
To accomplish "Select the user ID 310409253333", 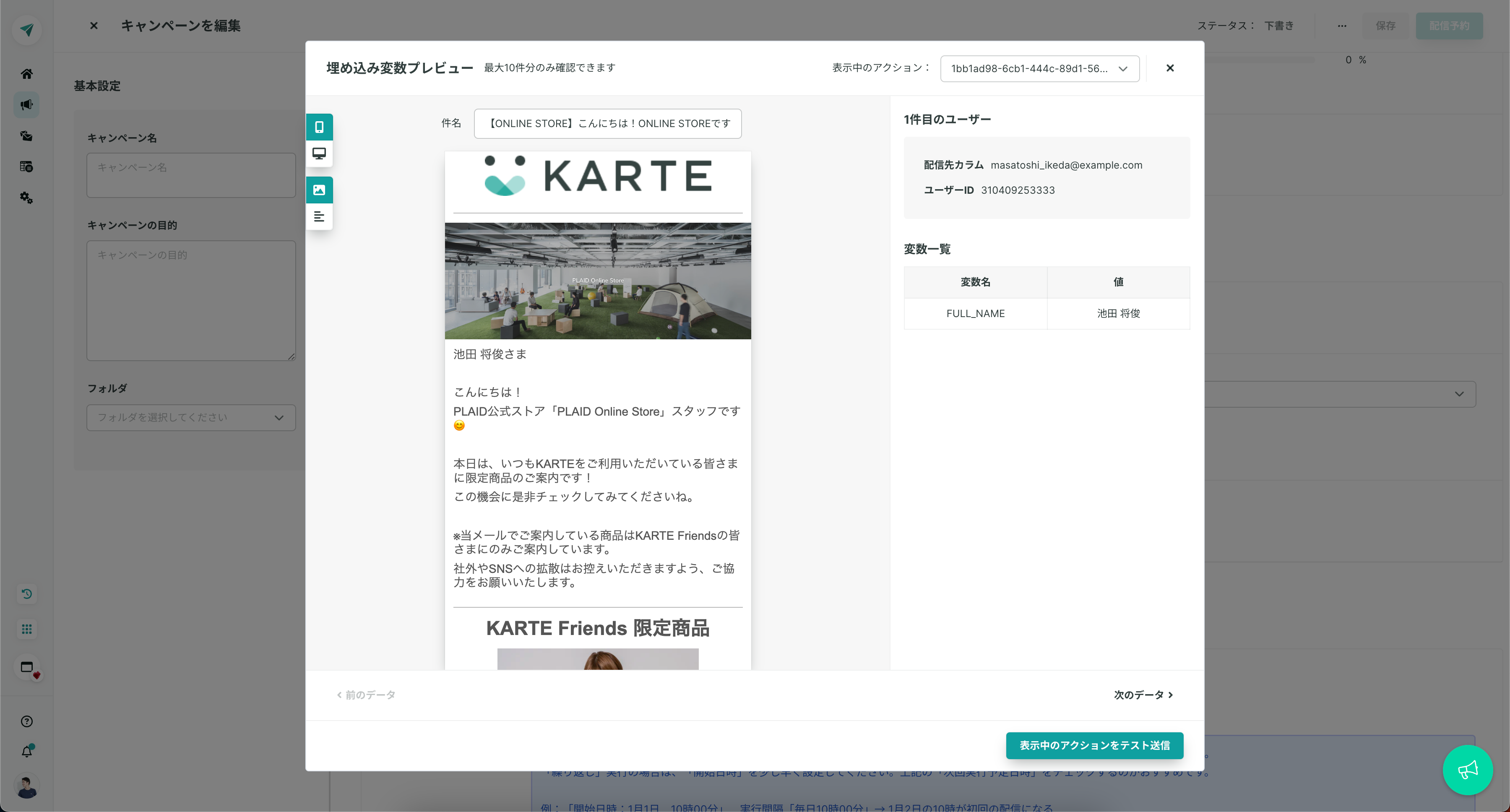I will tap(1018, 190).
